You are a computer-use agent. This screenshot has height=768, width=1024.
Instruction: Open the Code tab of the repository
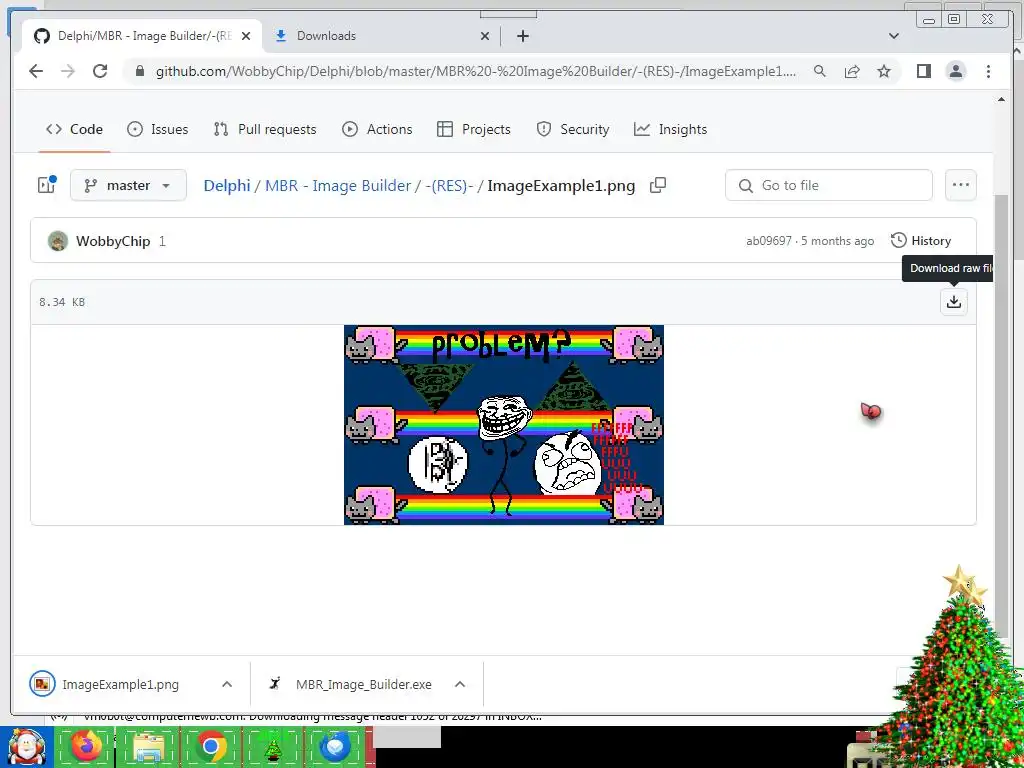[74, 129]
